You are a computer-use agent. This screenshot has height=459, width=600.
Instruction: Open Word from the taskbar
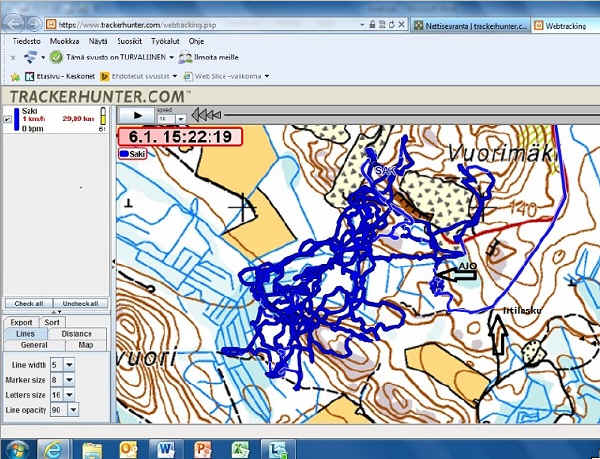[163, 446]
